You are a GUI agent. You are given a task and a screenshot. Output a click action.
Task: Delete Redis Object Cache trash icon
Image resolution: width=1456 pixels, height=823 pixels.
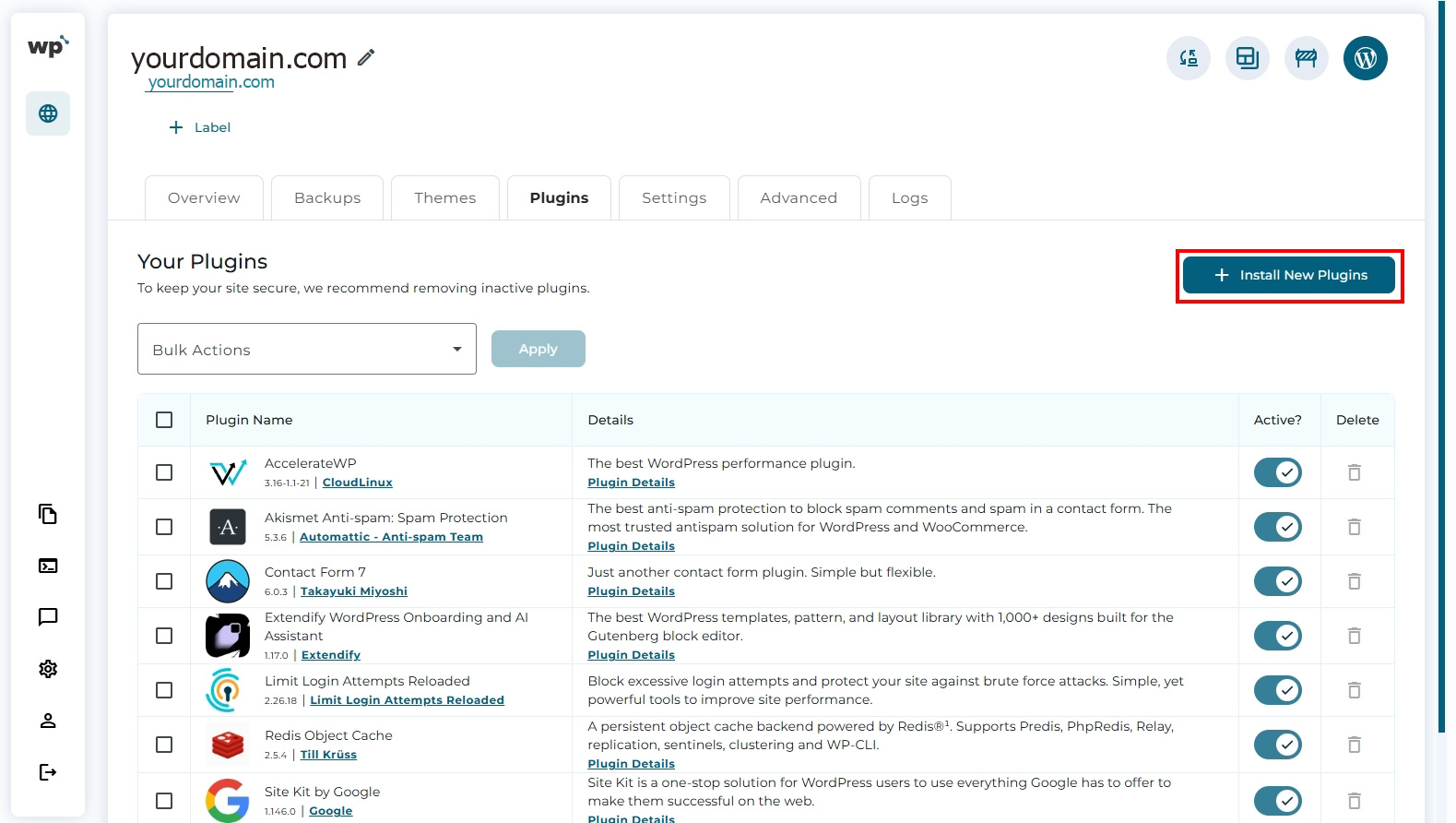click(1355, 745)
